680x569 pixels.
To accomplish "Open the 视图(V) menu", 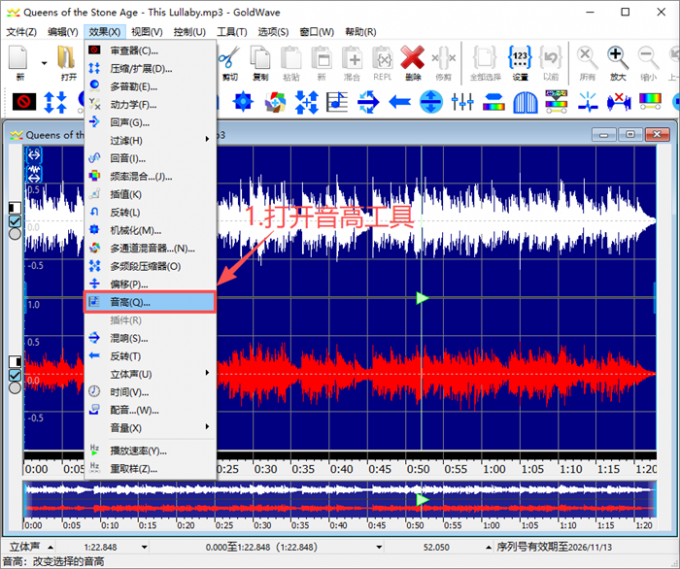I will (x=147, y=32).
